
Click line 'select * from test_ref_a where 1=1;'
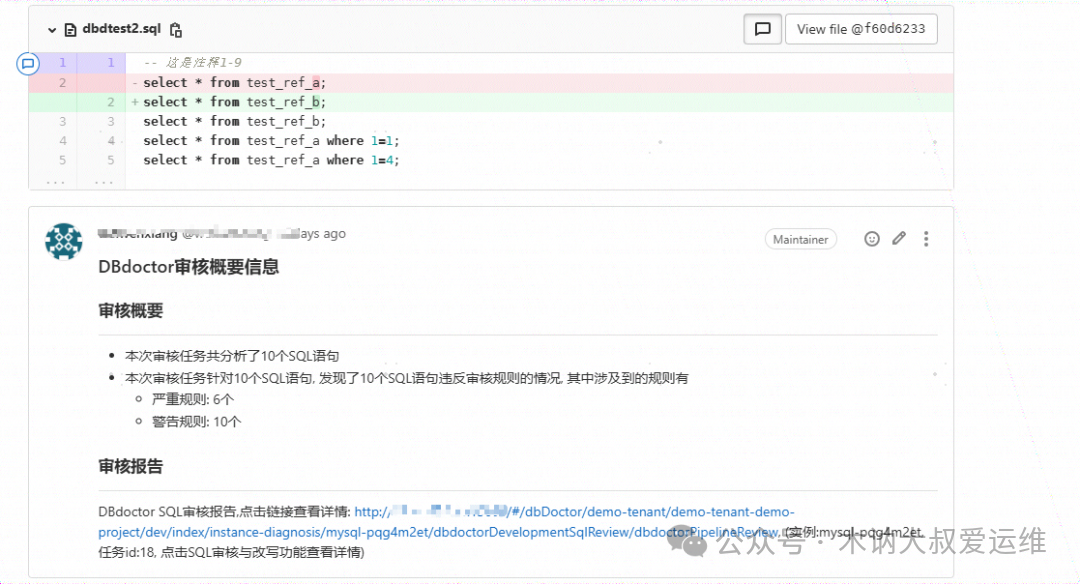pos(271,140)
